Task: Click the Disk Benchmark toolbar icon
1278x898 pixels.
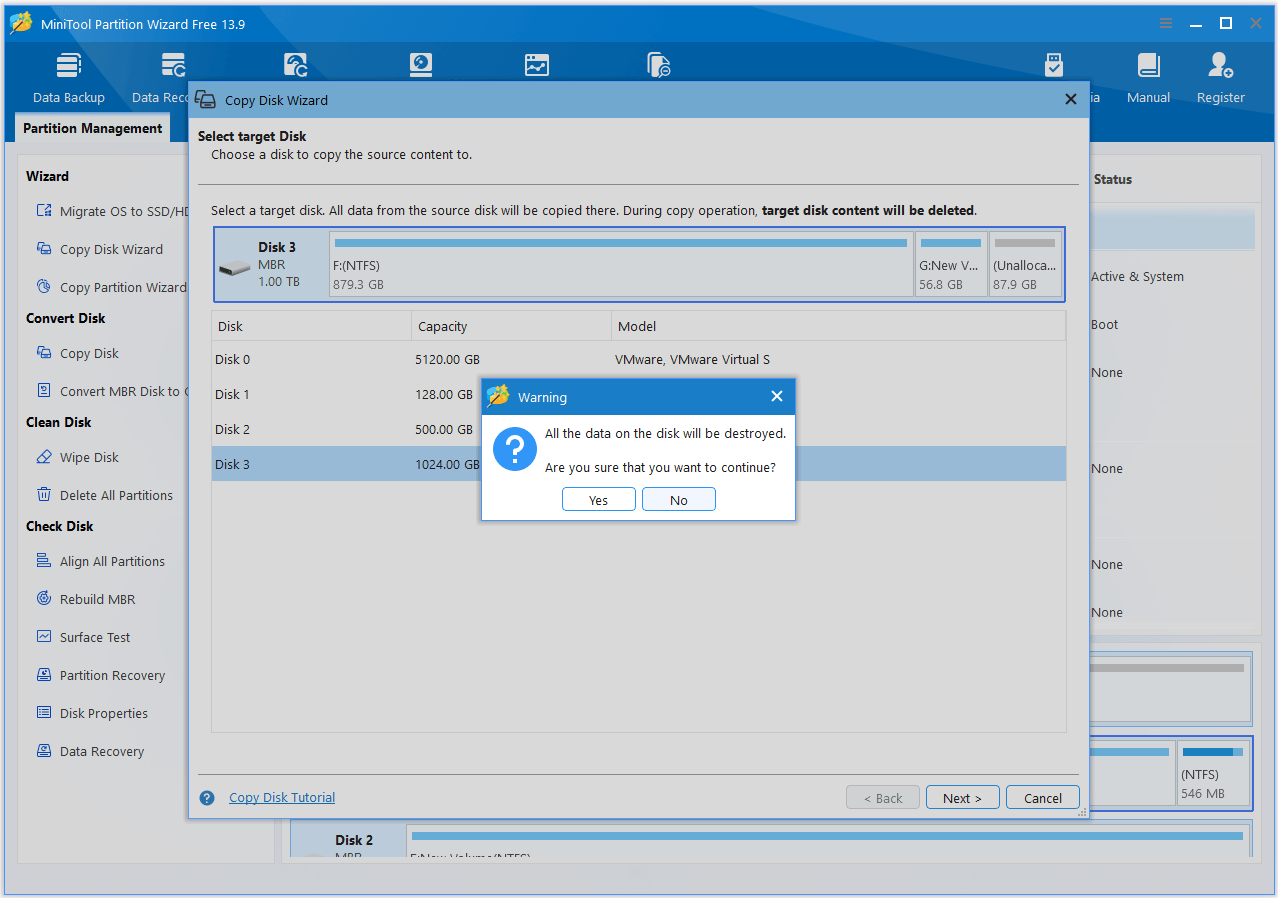Action: pos(421,66)
